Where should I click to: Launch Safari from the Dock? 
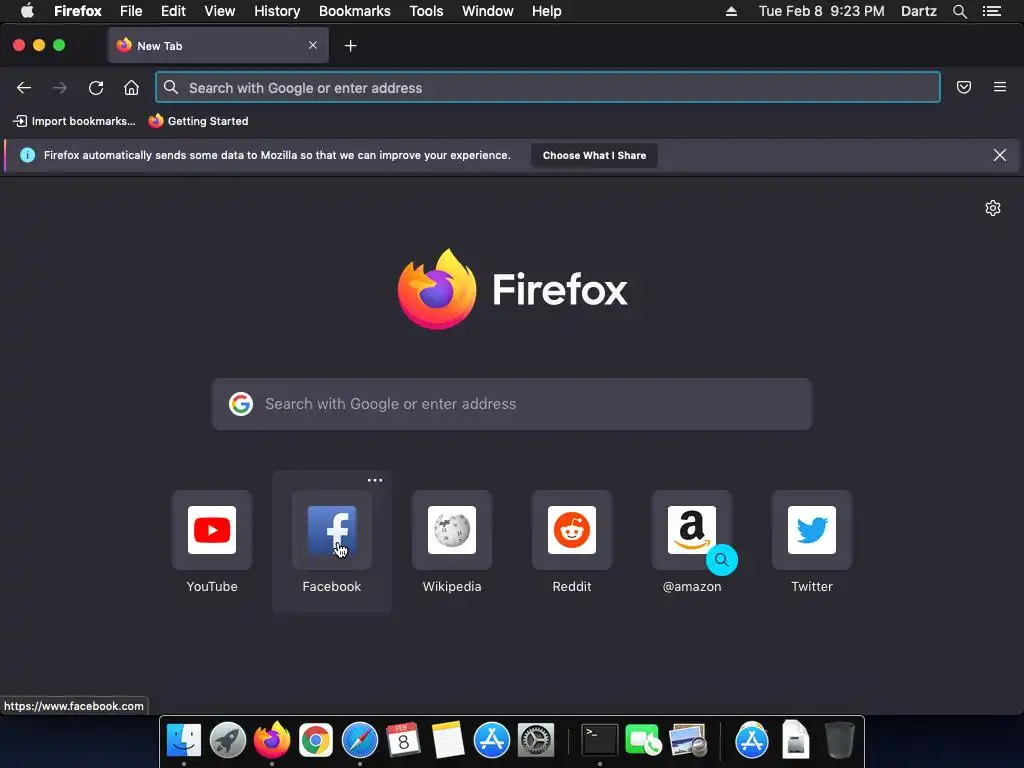(360, 741)
